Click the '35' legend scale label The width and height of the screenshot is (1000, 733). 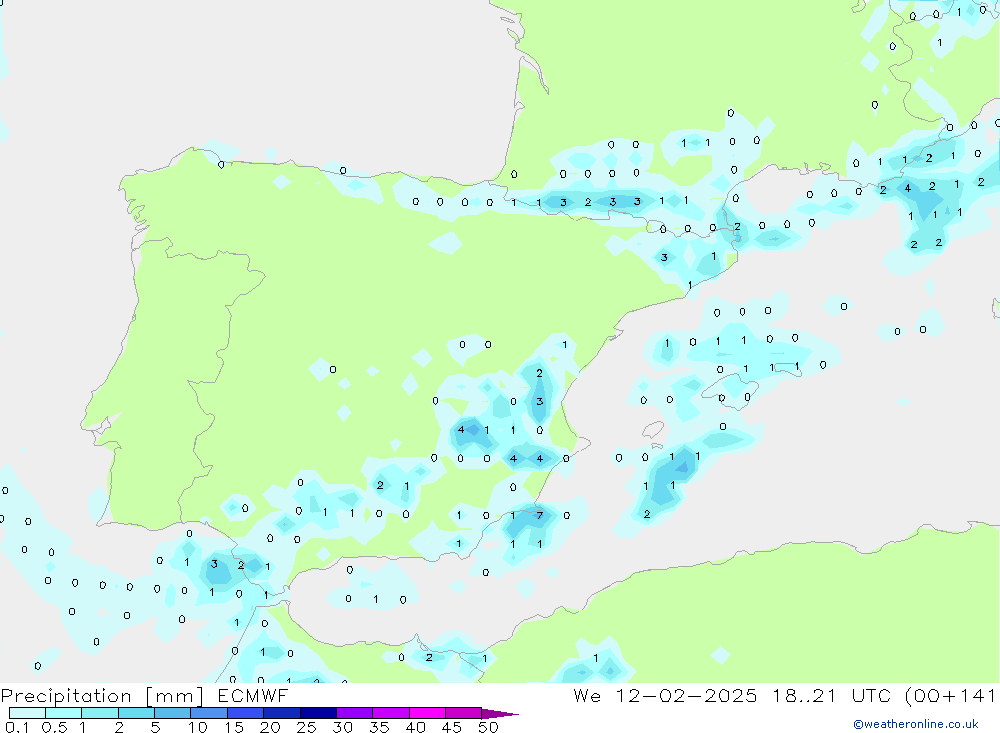pos(379,727)
